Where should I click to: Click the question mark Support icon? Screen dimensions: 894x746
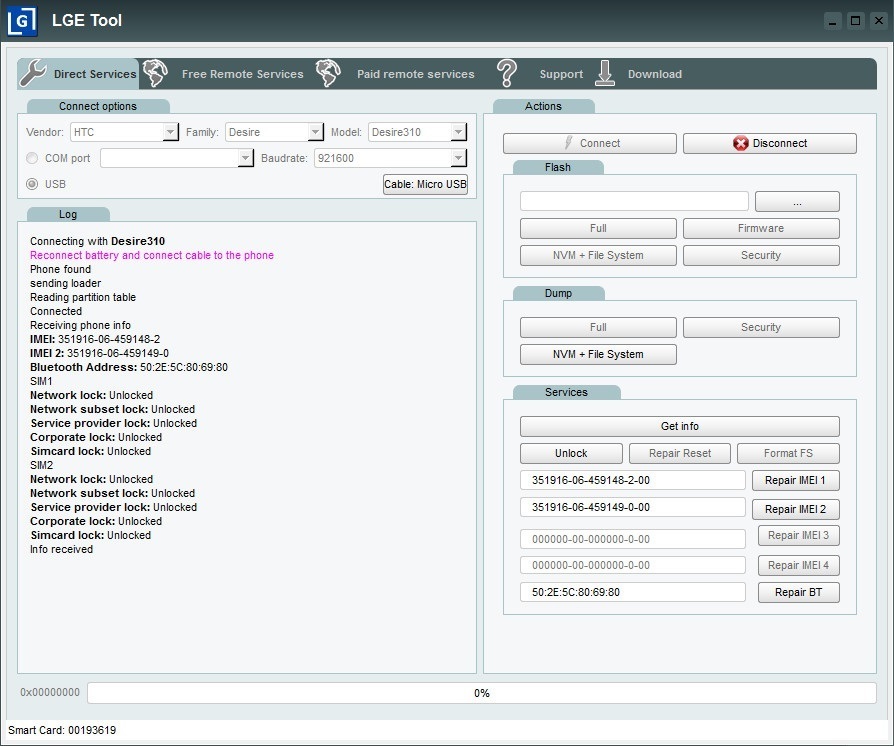pos(506,72)
